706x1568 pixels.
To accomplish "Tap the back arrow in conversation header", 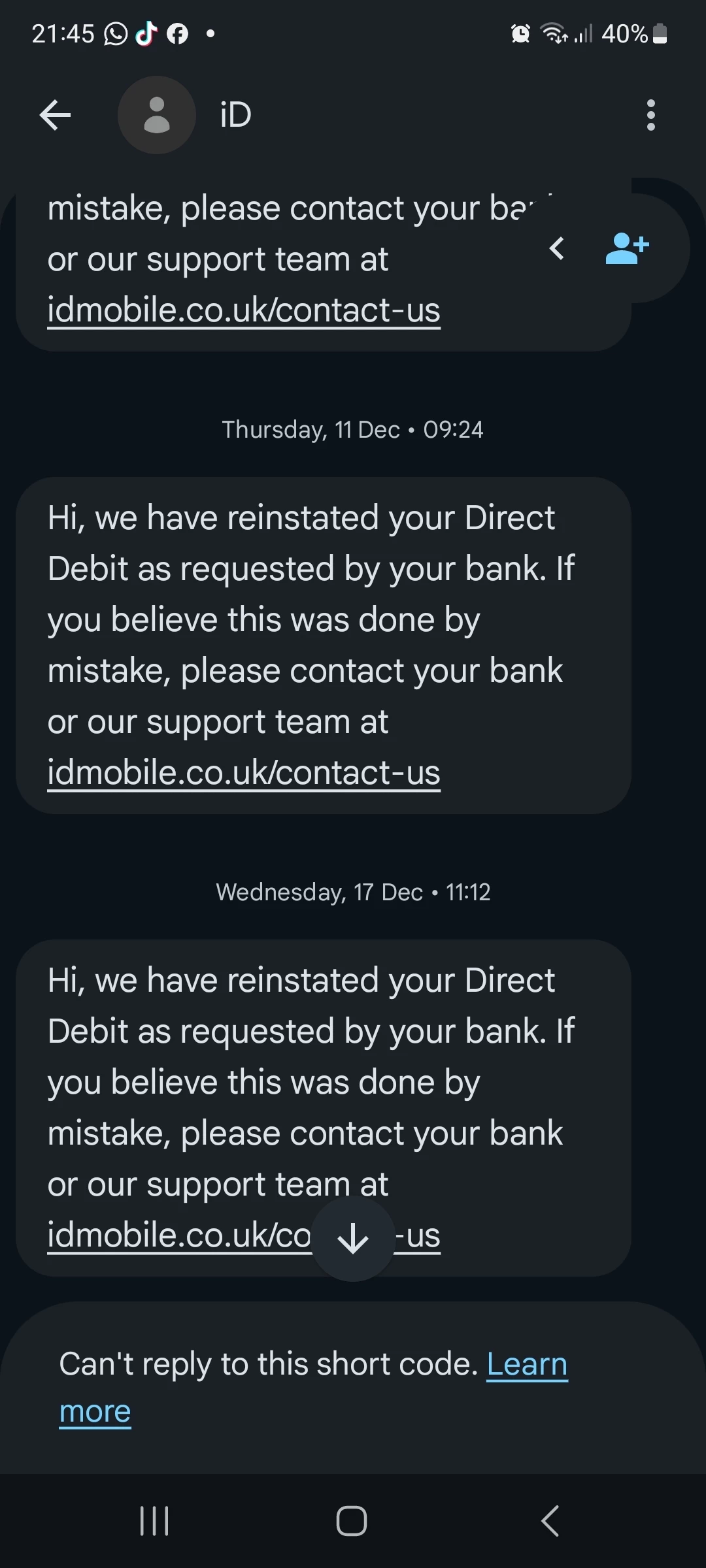I will point(55,116).
